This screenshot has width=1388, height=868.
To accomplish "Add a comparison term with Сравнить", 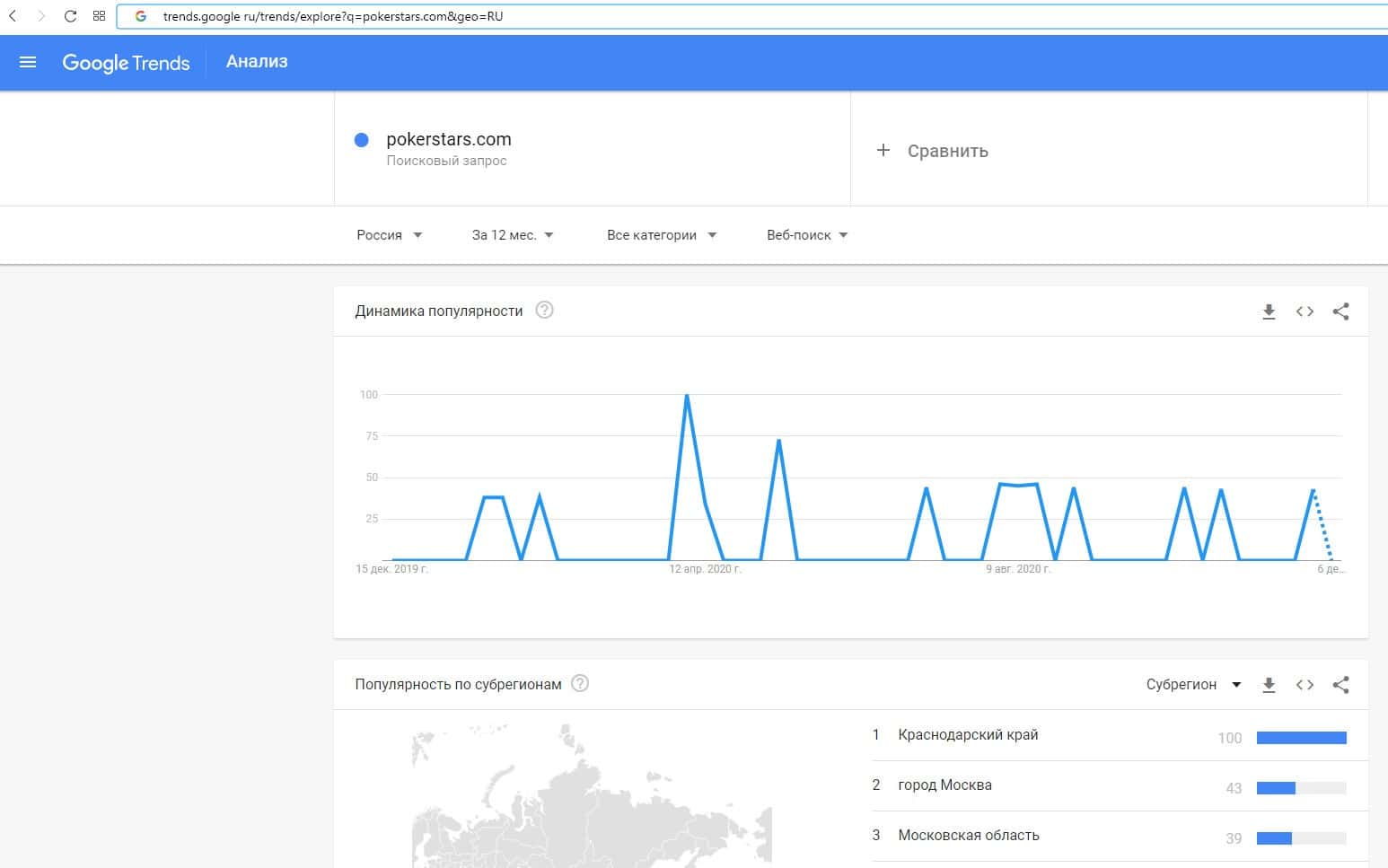I will coord(947,151).
